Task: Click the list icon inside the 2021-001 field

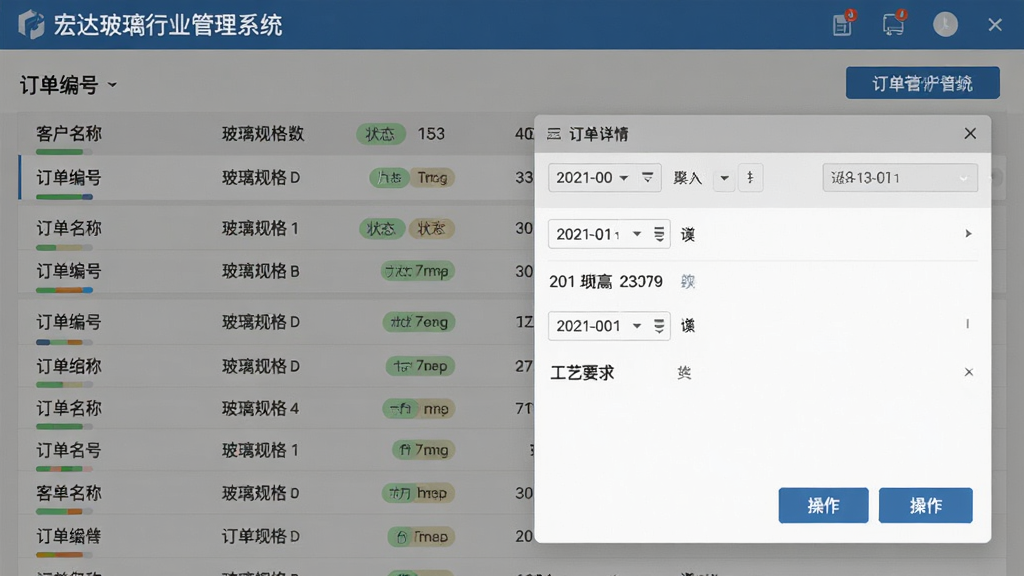Action: (x=659, y=326)
